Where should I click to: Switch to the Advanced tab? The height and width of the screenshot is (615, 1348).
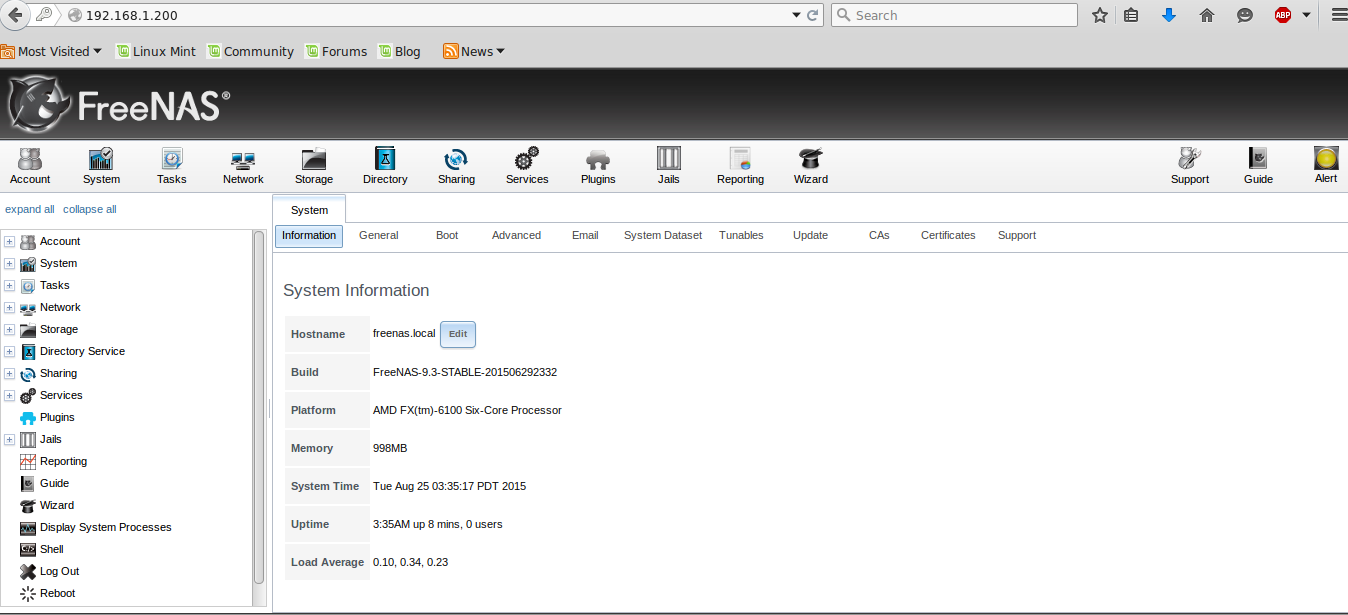[x=516, y=235]
